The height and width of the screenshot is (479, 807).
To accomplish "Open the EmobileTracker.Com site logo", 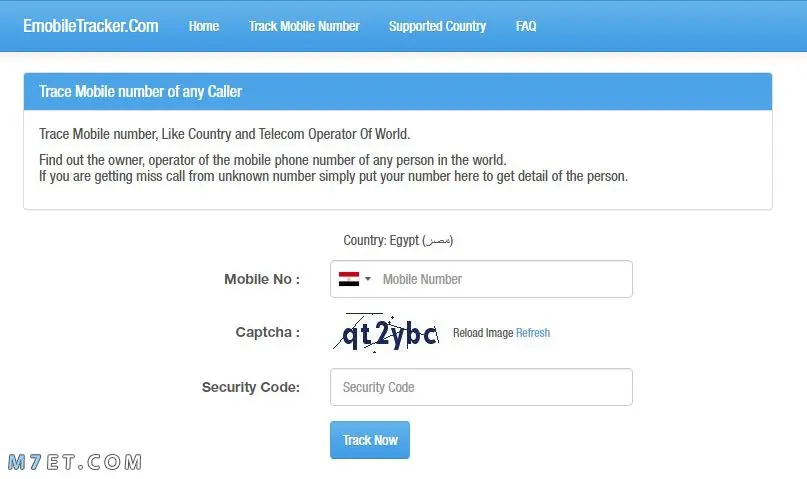I will point(91,26).
